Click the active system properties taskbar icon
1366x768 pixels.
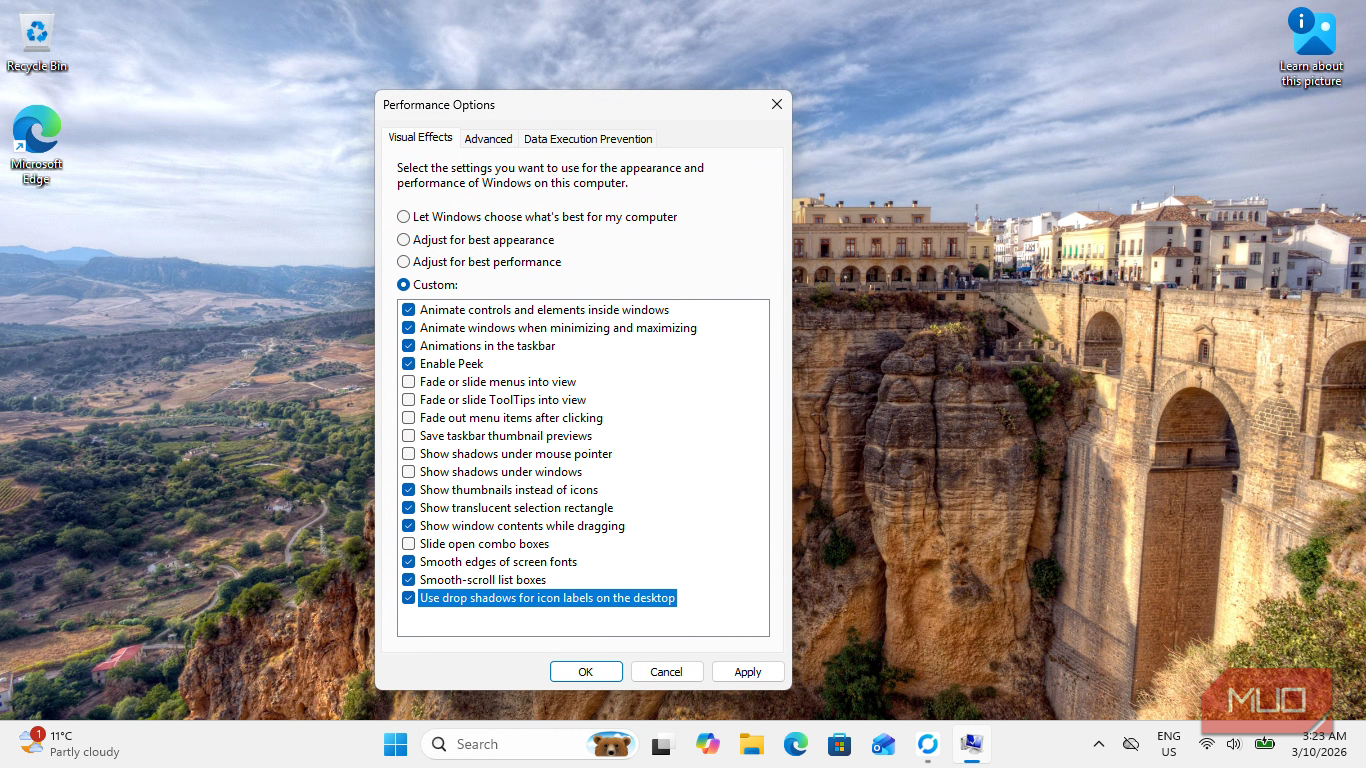pos(972,744)
